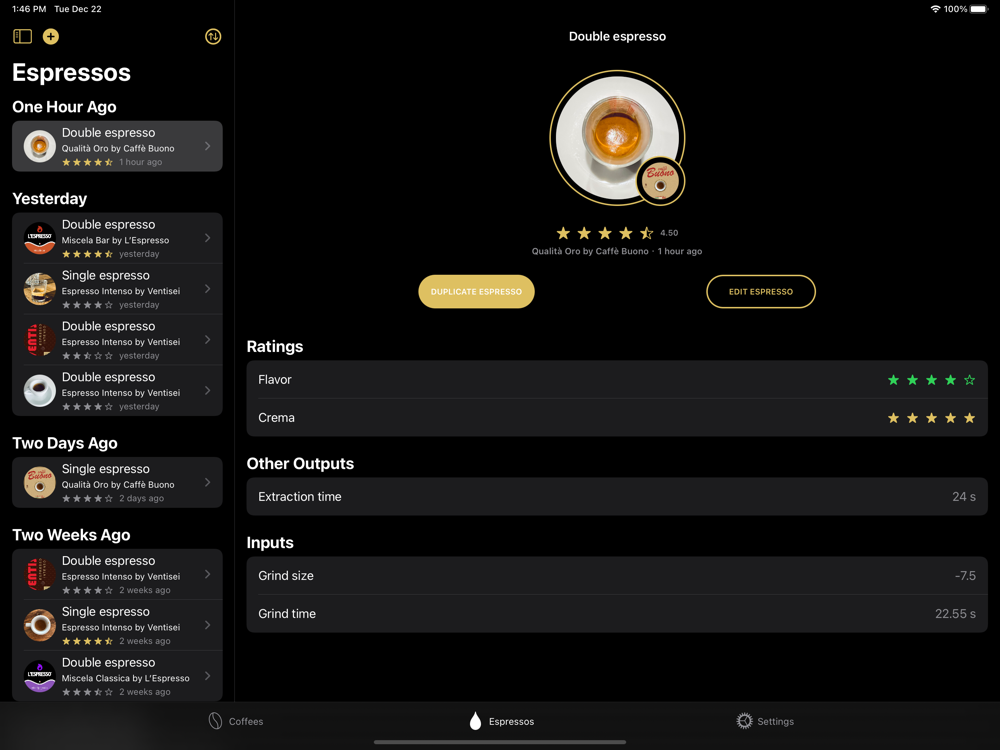Tap the droplet Espressos tab icon

475,721
